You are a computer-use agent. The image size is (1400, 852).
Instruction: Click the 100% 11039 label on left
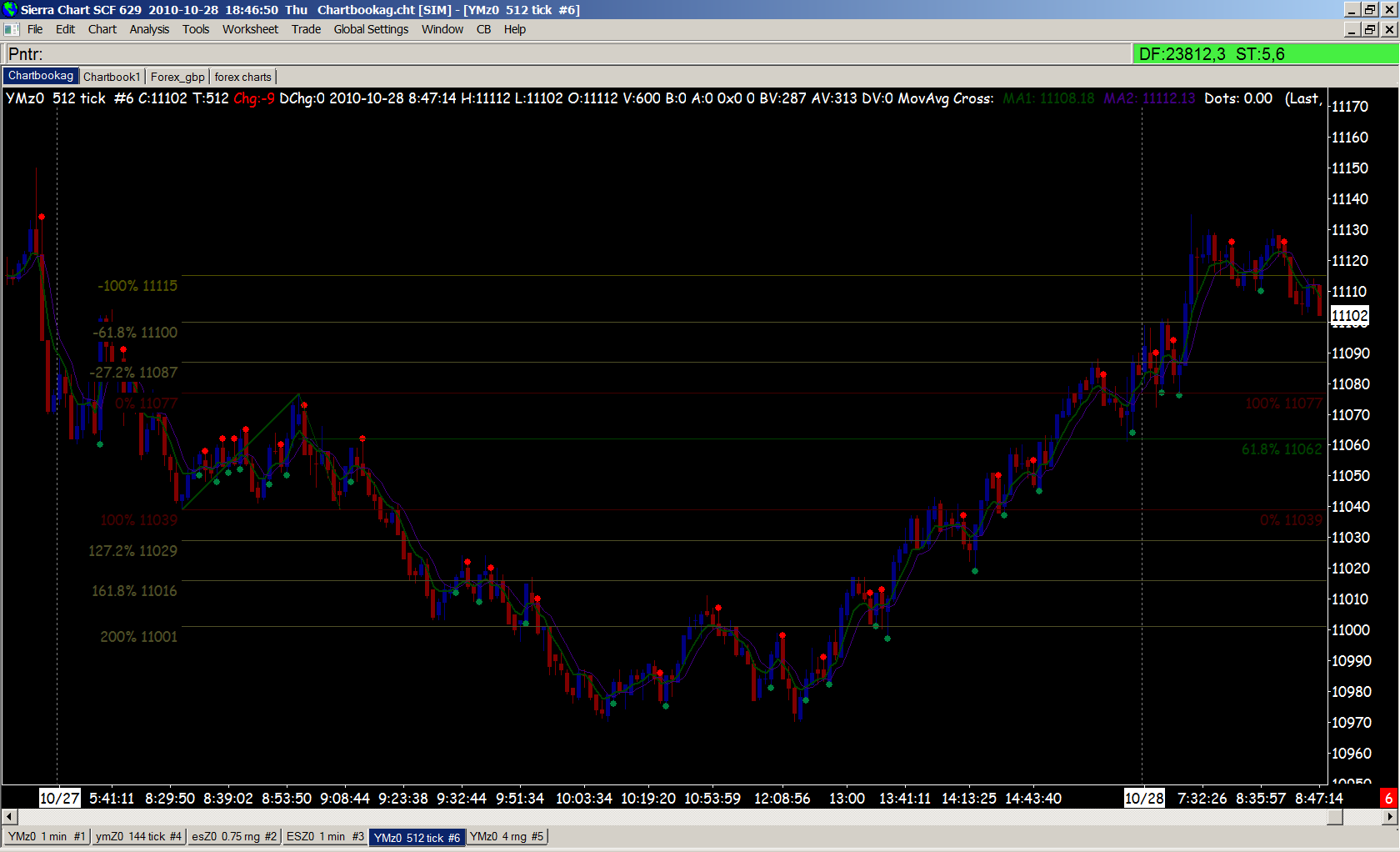tap(139, 520)
